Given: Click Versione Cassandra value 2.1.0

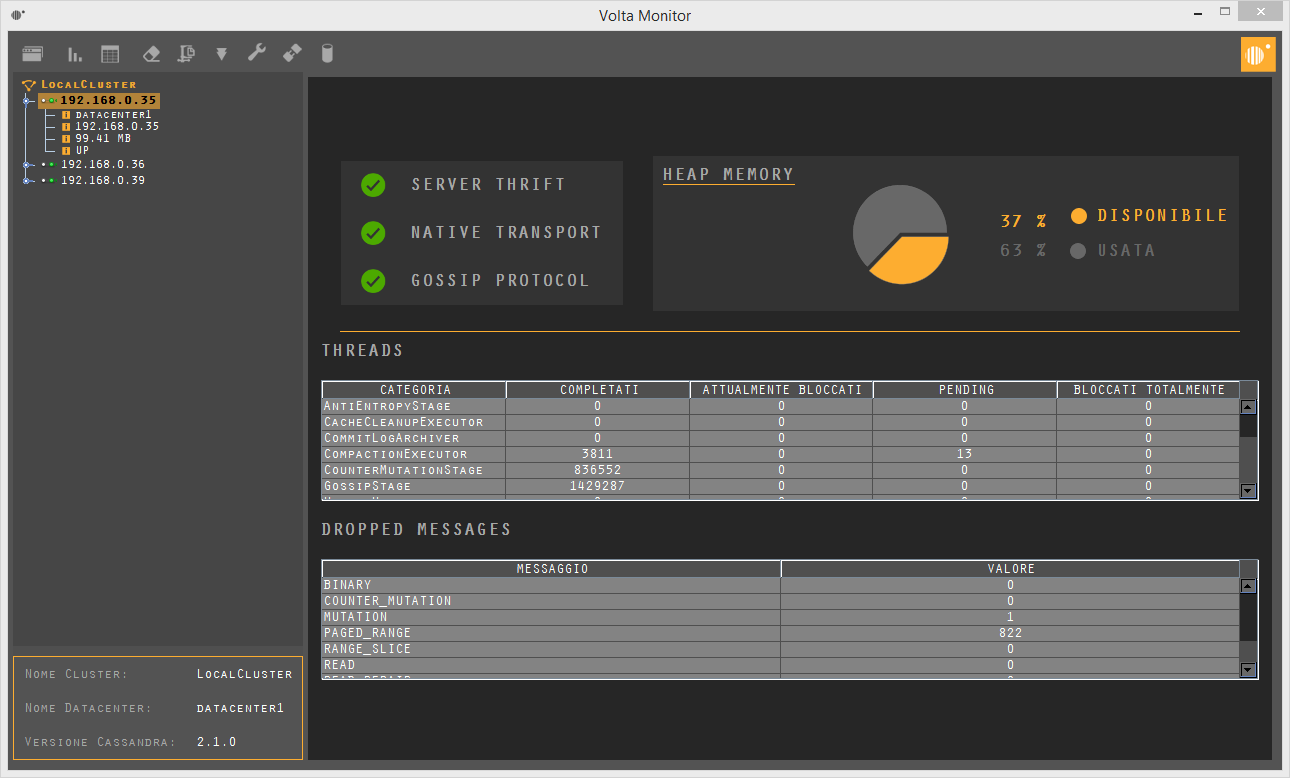Looking at the screenshot, I should point(217,742).
